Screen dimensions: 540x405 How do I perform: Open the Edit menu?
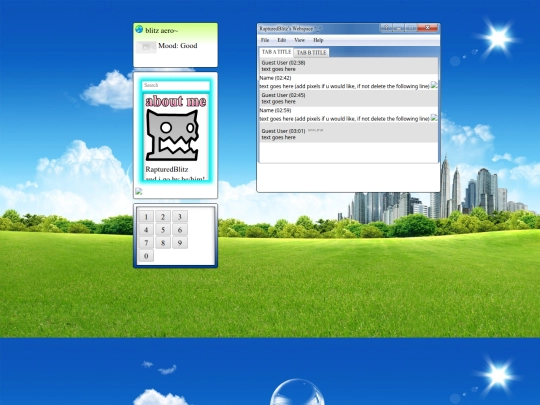pyautogui.click(x=282, y=40)
